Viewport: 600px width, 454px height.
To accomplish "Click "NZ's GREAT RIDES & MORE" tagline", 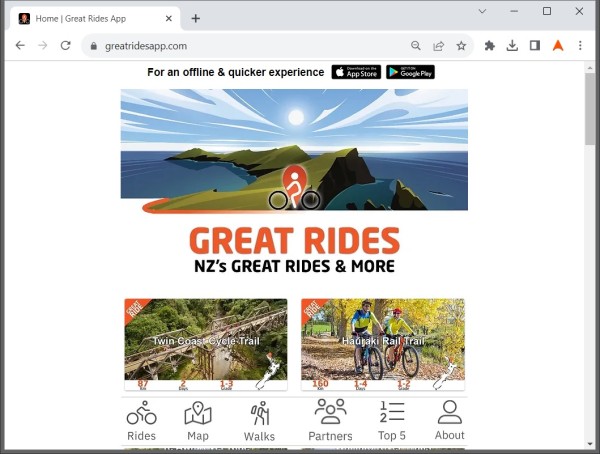I will (294, 266).
